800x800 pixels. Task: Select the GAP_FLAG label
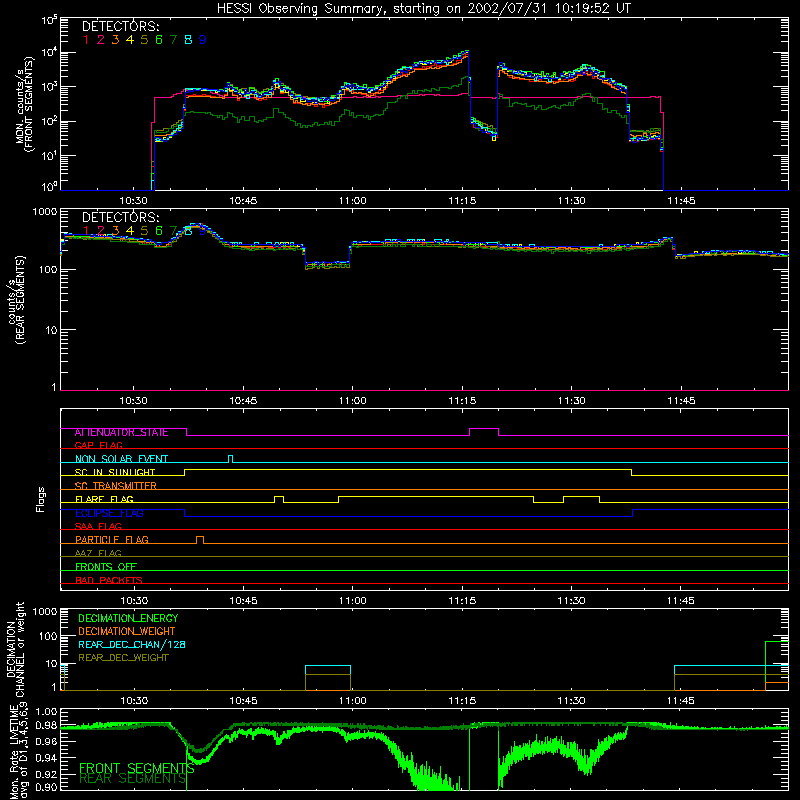98,445
